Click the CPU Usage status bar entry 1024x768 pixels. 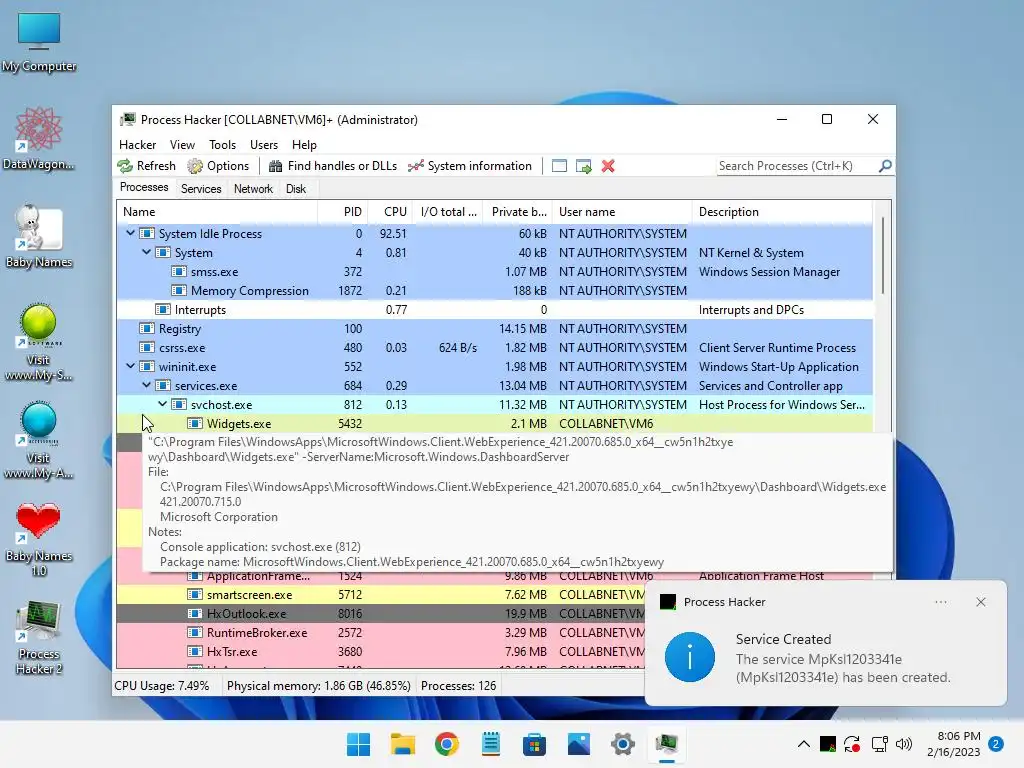pos(161,686)
